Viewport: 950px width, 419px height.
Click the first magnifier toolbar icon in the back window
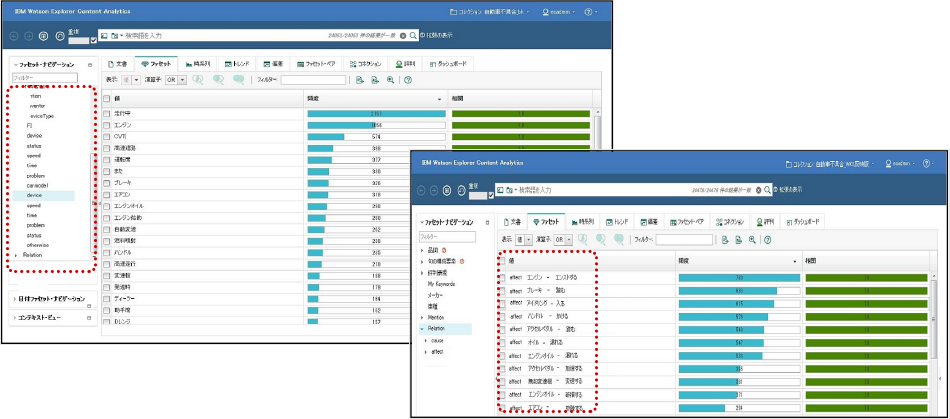pos(200,79)
